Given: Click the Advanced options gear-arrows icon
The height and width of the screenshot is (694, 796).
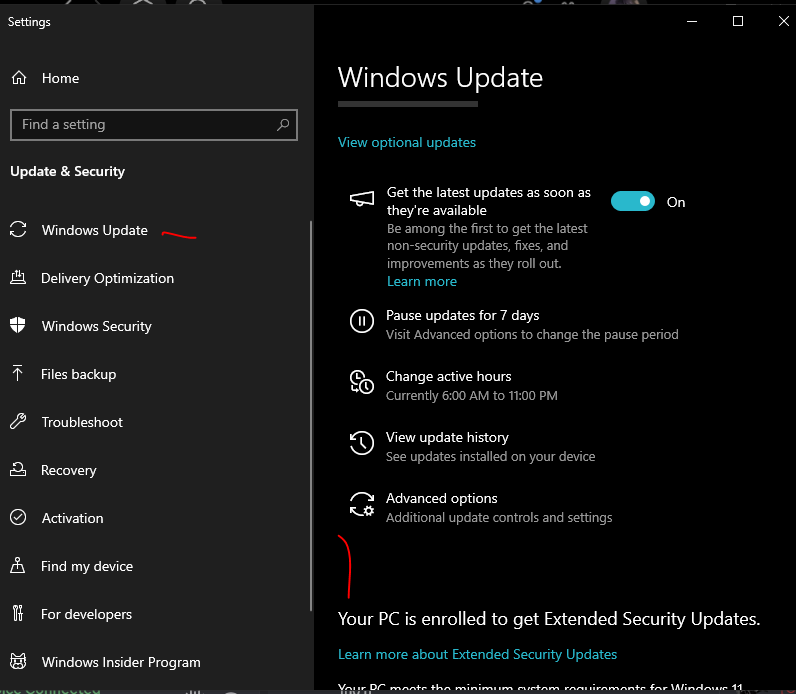Looking at the screenshot, I should tap(362, 505).
